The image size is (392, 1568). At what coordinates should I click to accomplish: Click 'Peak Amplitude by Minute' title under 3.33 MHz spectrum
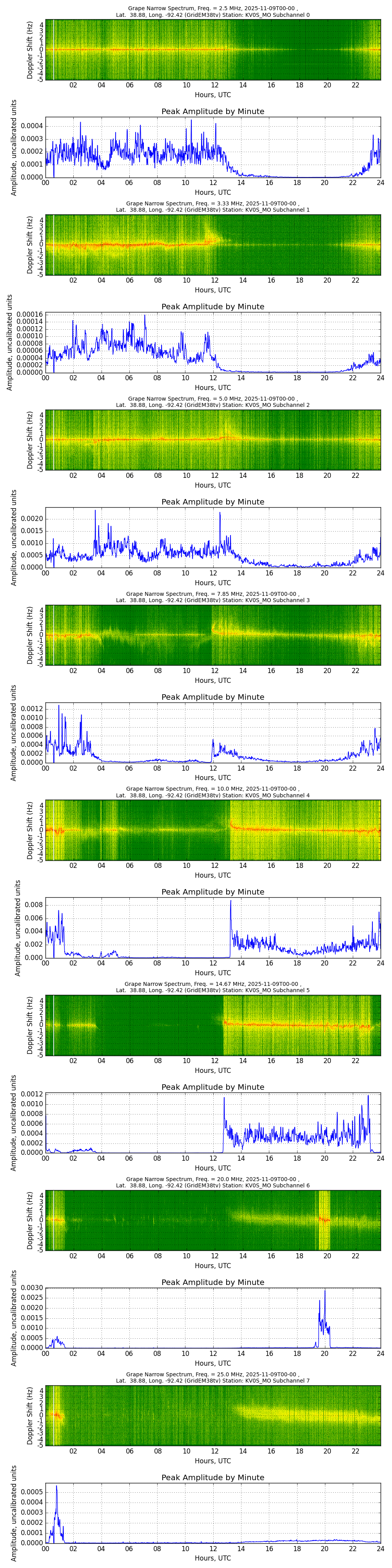(212, 307)
